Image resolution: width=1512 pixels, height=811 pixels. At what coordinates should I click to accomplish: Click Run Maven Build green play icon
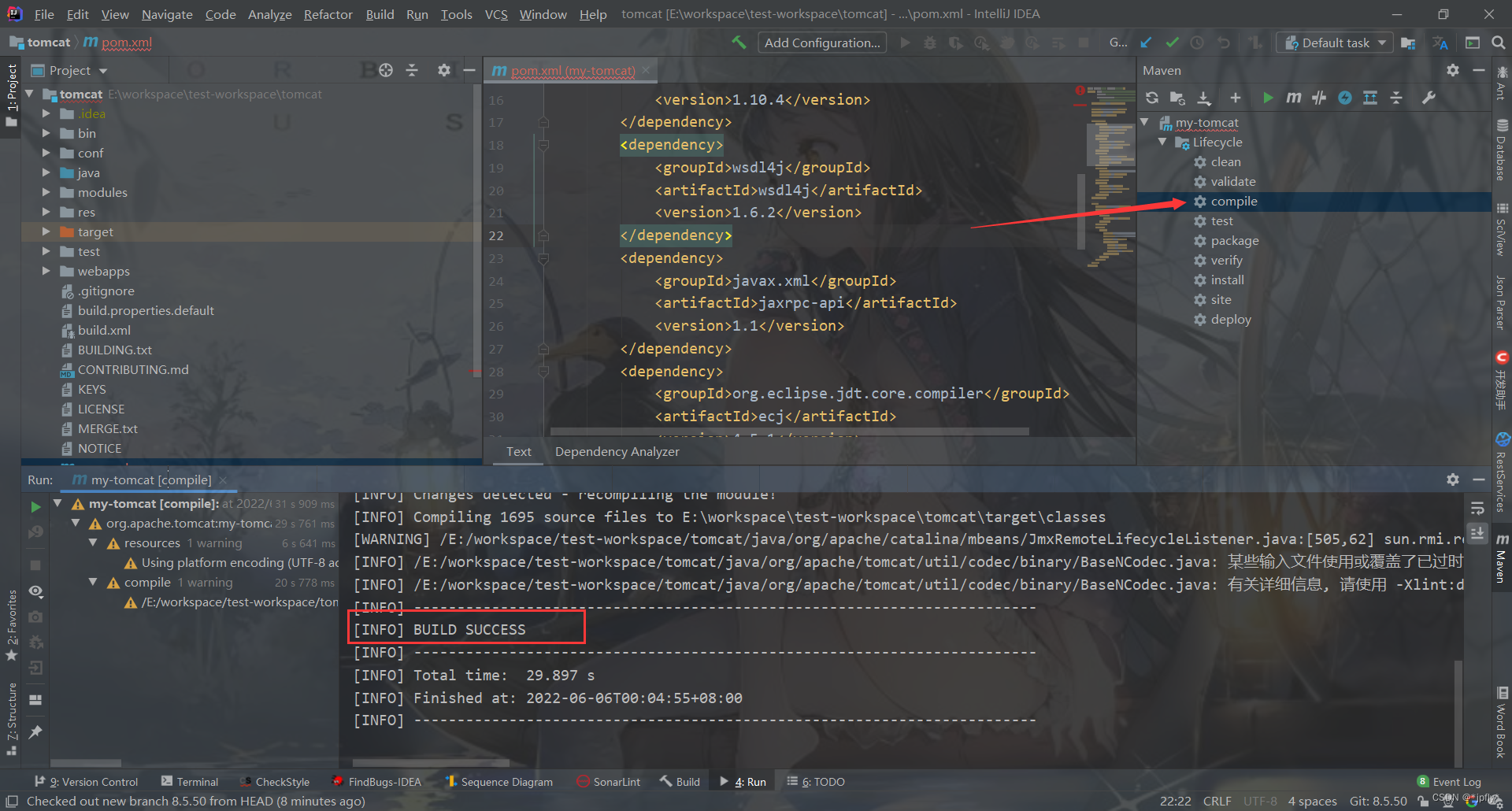click(1267, 98)
